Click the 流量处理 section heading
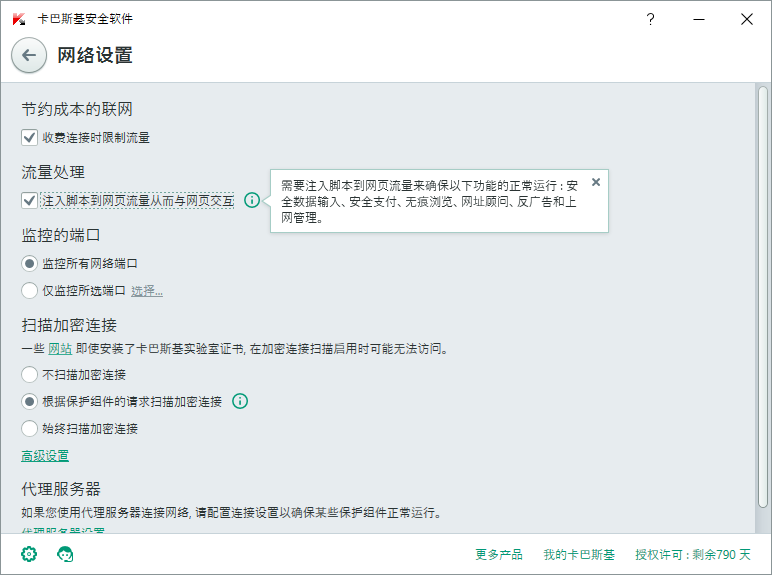Image resolution: width=772 pixels, height=575 pixels. 53,172
